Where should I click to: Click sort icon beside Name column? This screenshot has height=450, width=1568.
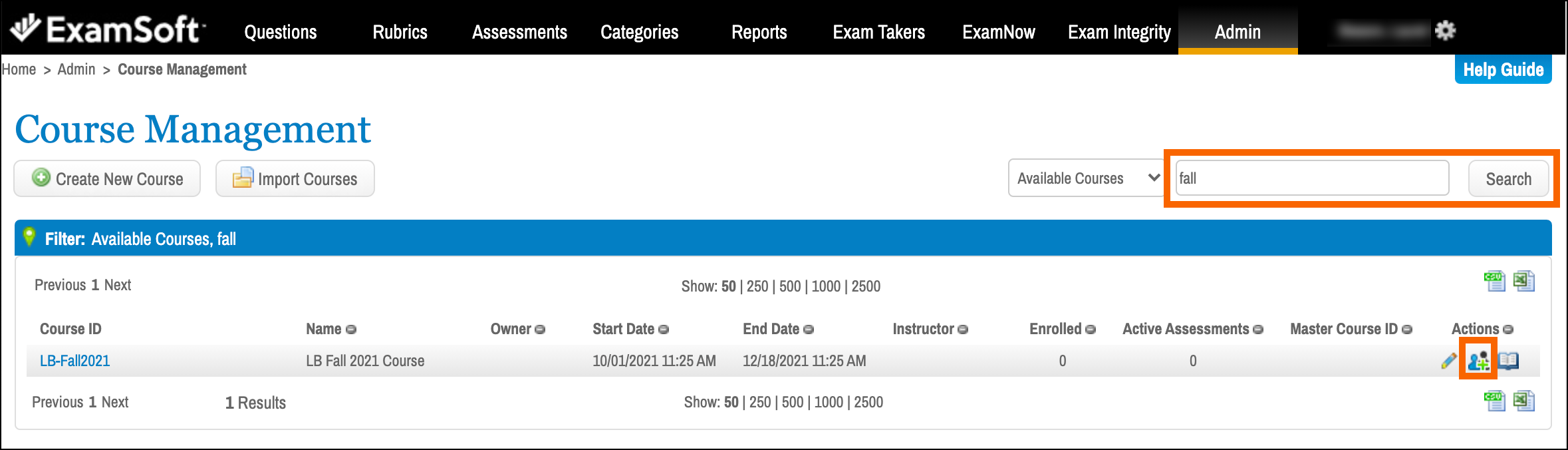[351, 330]
